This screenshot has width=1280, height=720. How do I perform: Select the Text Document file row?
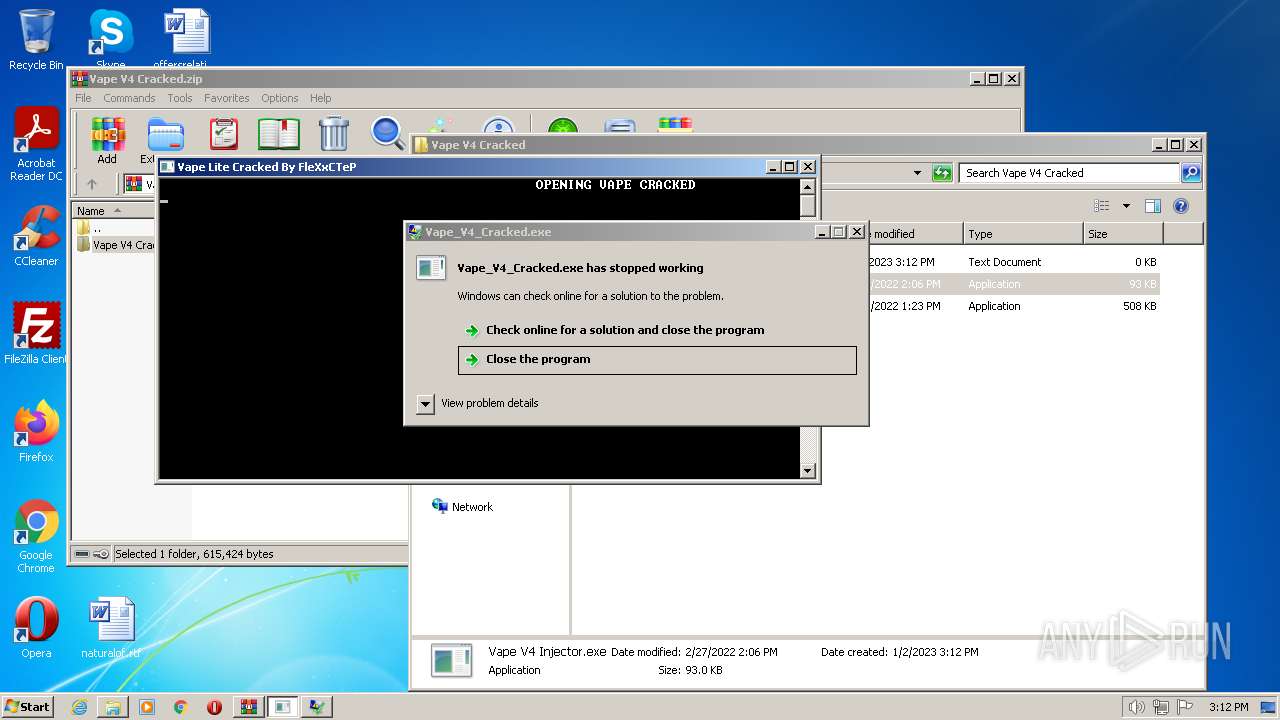coord(1014,262)
